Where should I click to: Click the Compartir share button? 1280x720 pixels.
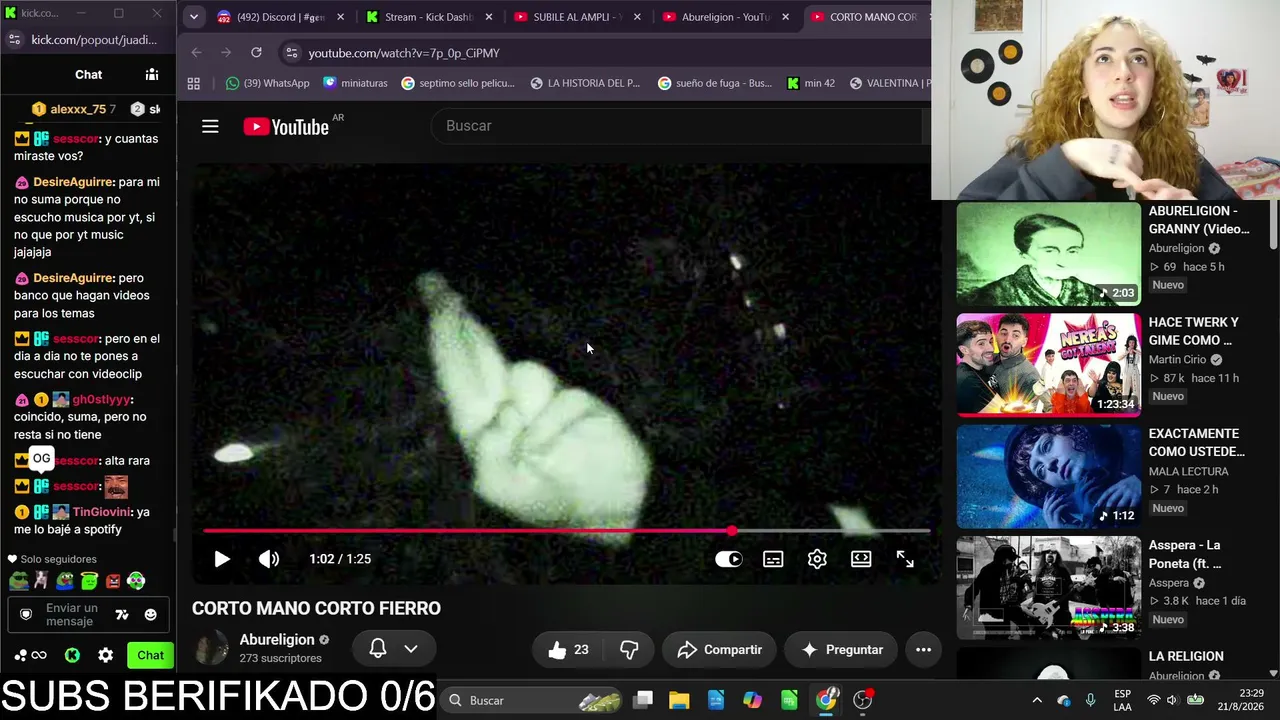click(x=719, y=650)
